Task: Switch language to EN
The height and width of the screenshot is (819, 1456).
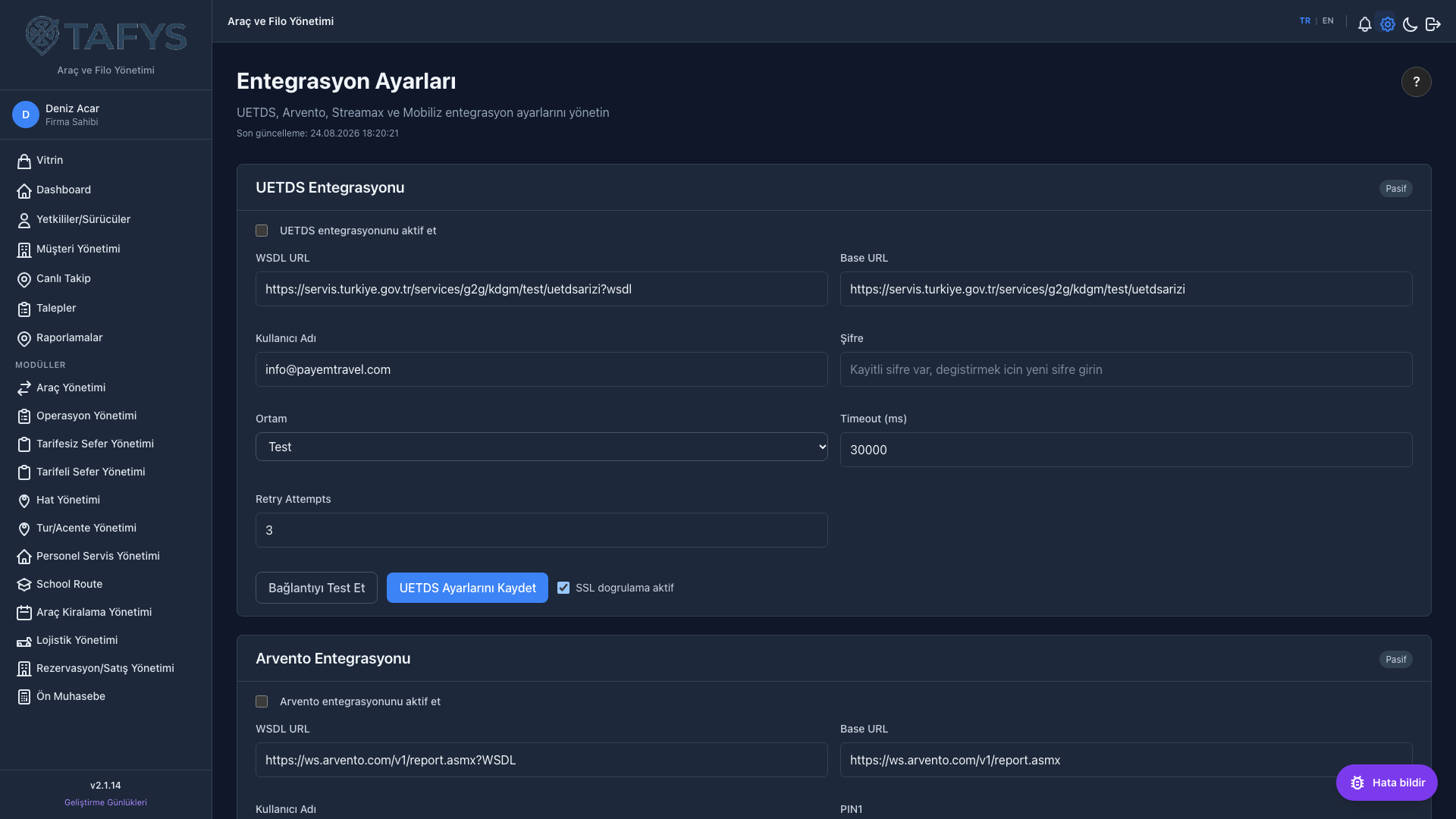Action: point(1328,21)
